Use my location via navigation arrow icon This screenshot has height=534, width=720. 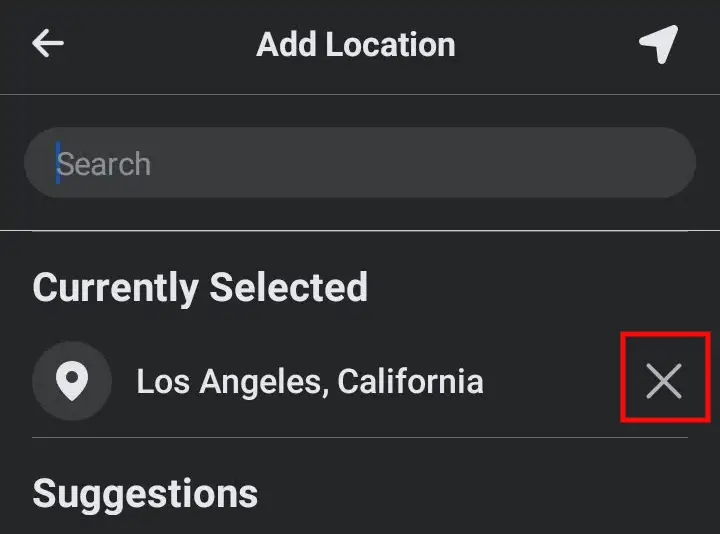pos(659,44)
